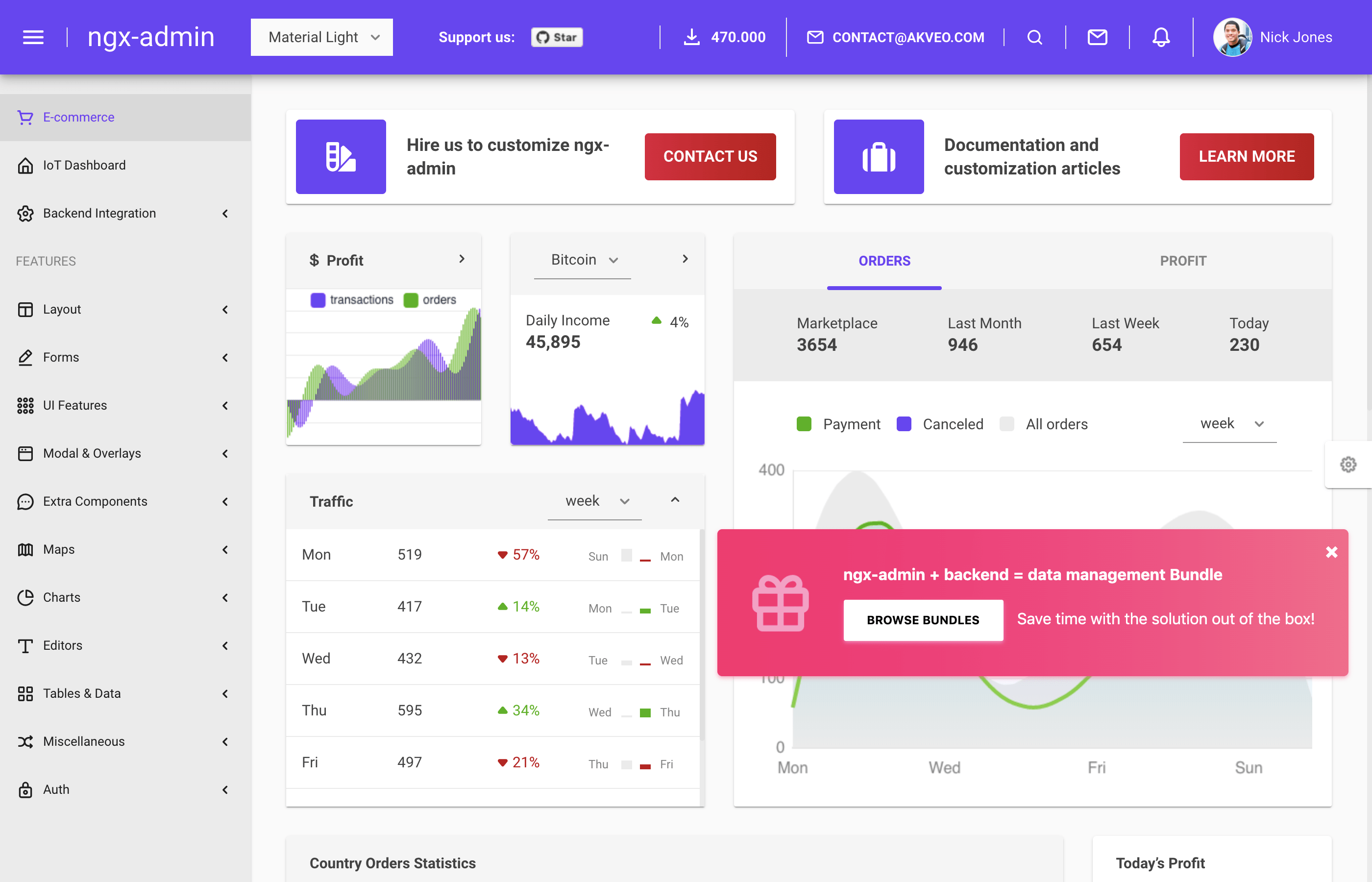Screen dimensions: 1372x882
Task: Open the search magnifier icon in header
Action: point(1034,37)
